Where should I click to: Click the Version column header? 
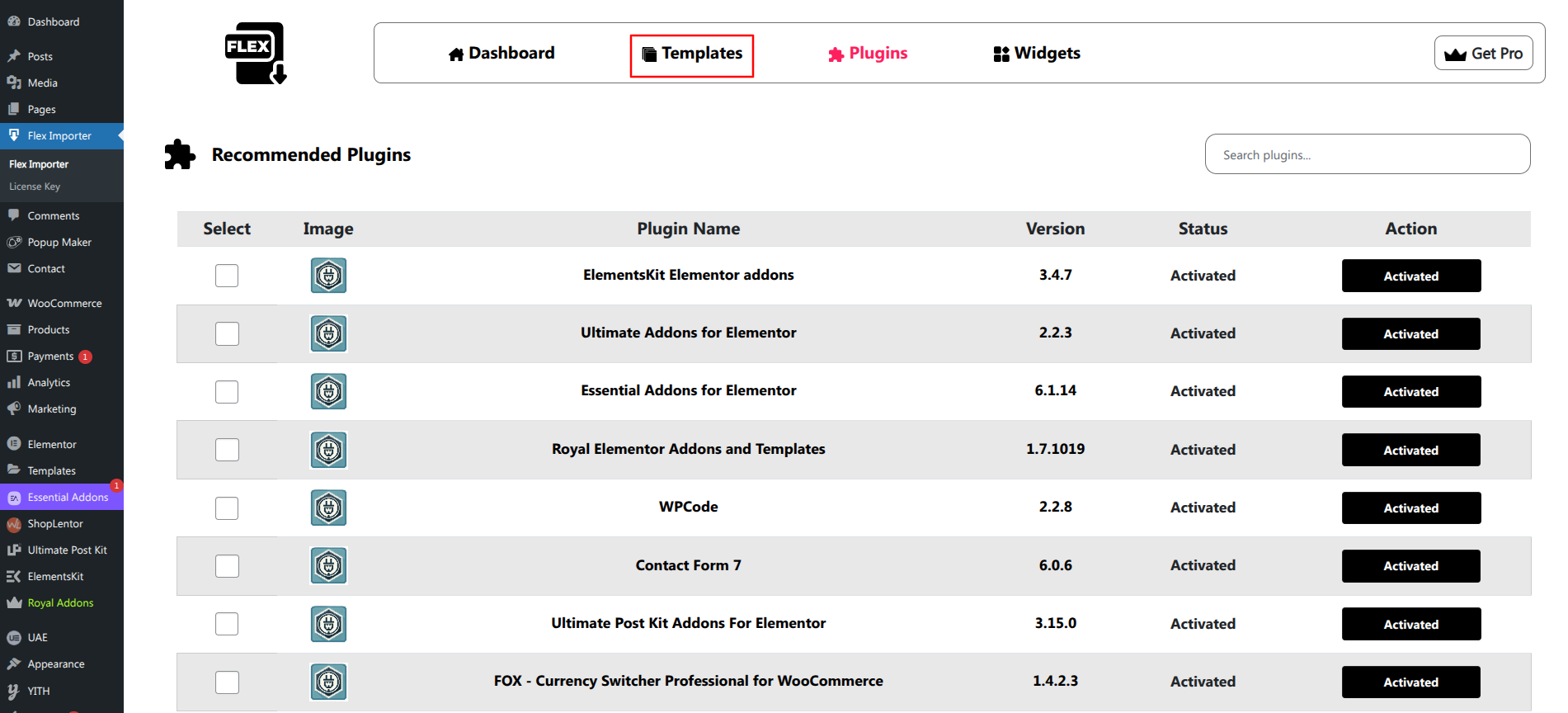pos(1056,229)
